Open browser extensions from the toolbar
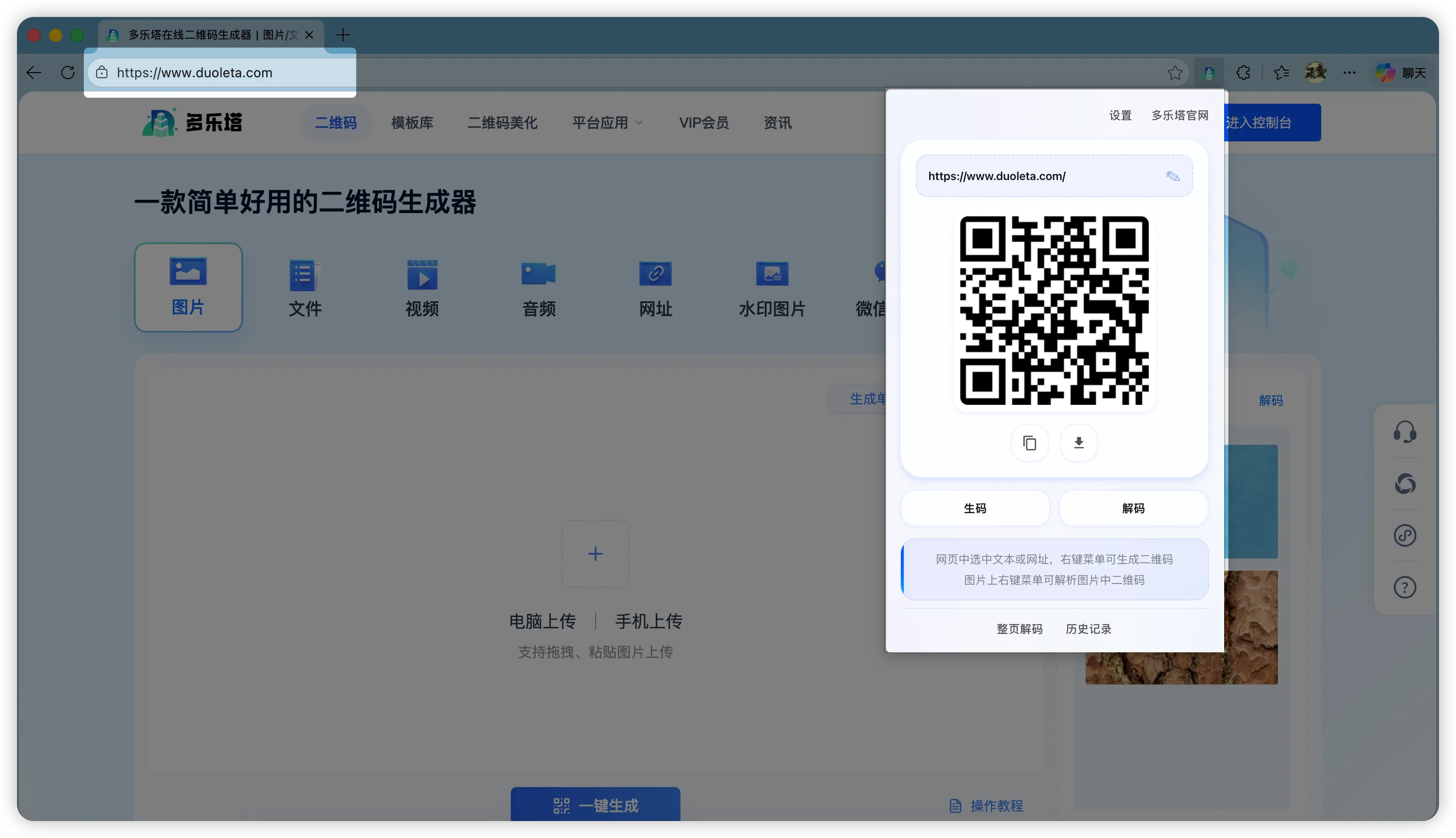 pyautogui.click(x=1243, y=73)
